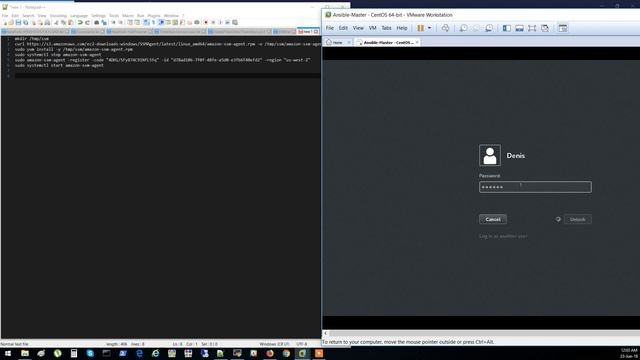640x360 pixels.
Task: Click 'Log in as another user' link
Action: pos(503,236)
